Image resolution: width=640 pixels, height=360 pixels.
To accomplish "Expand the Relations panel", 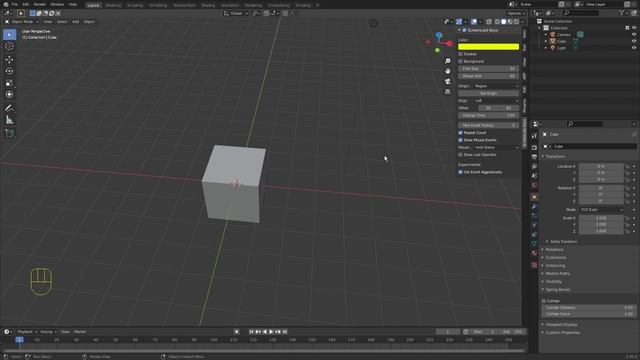I will (554, 250).
